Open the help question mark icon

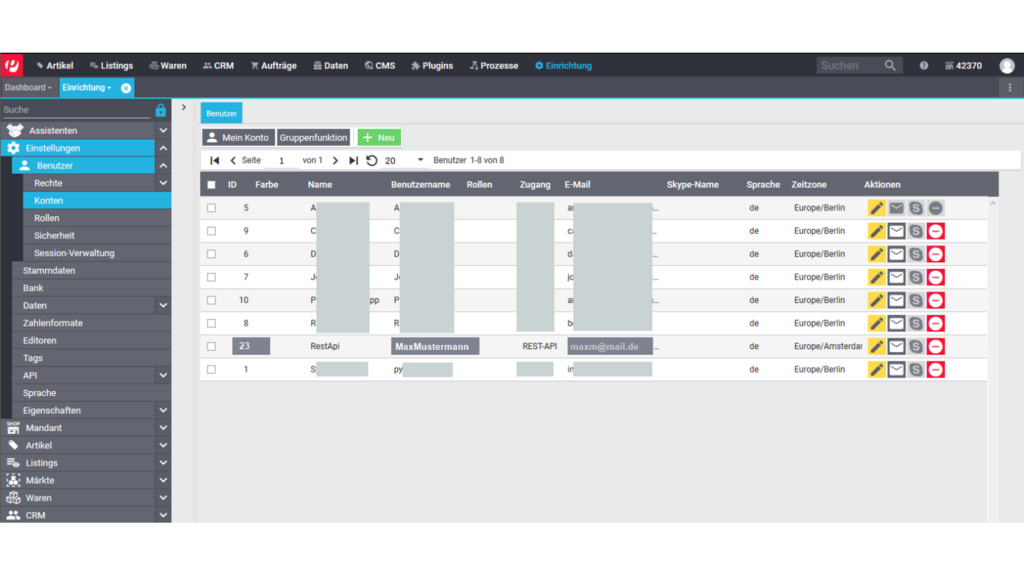pyautogui.click(x=923, y=66)
